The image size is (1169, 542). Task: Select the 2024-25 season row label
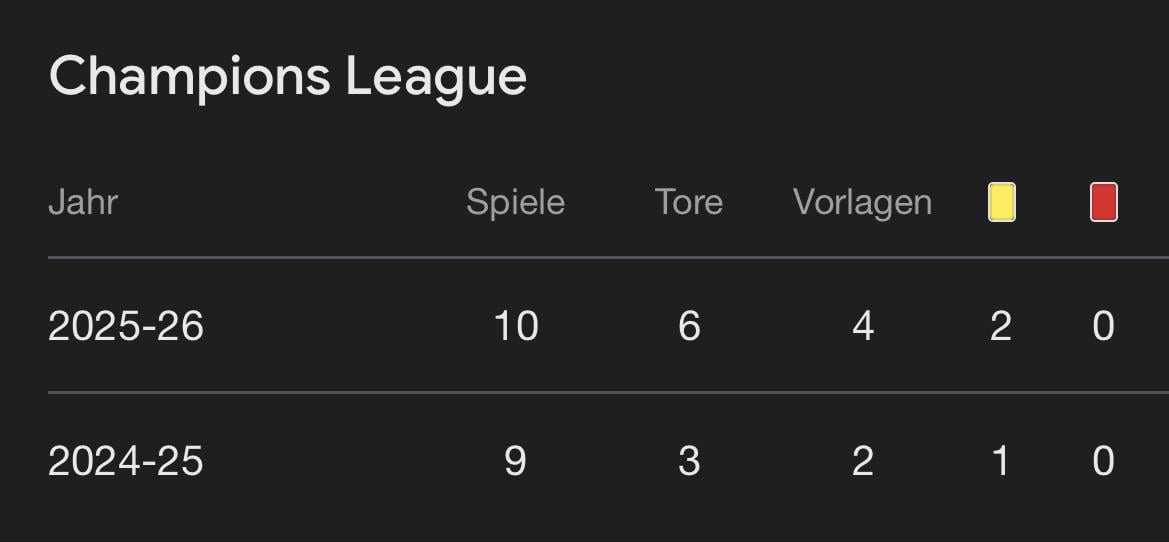point(126,461)
